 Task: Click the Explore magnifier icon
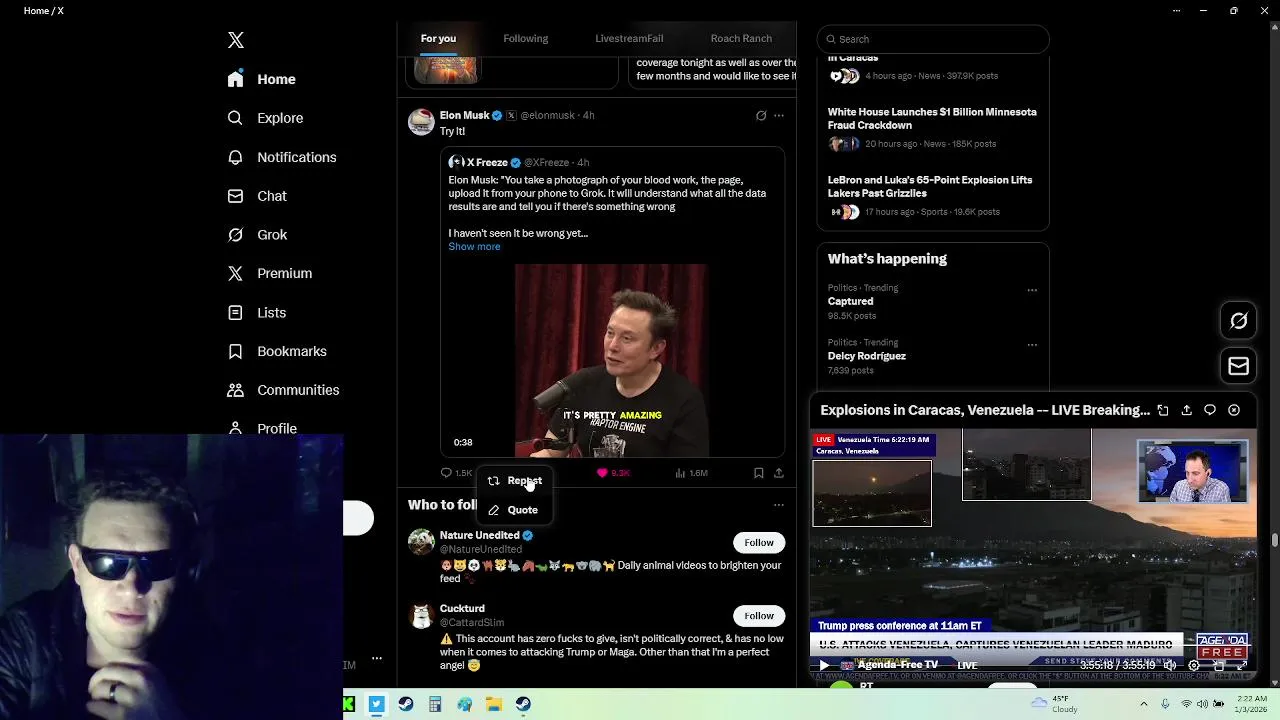[x=235, y=118]
